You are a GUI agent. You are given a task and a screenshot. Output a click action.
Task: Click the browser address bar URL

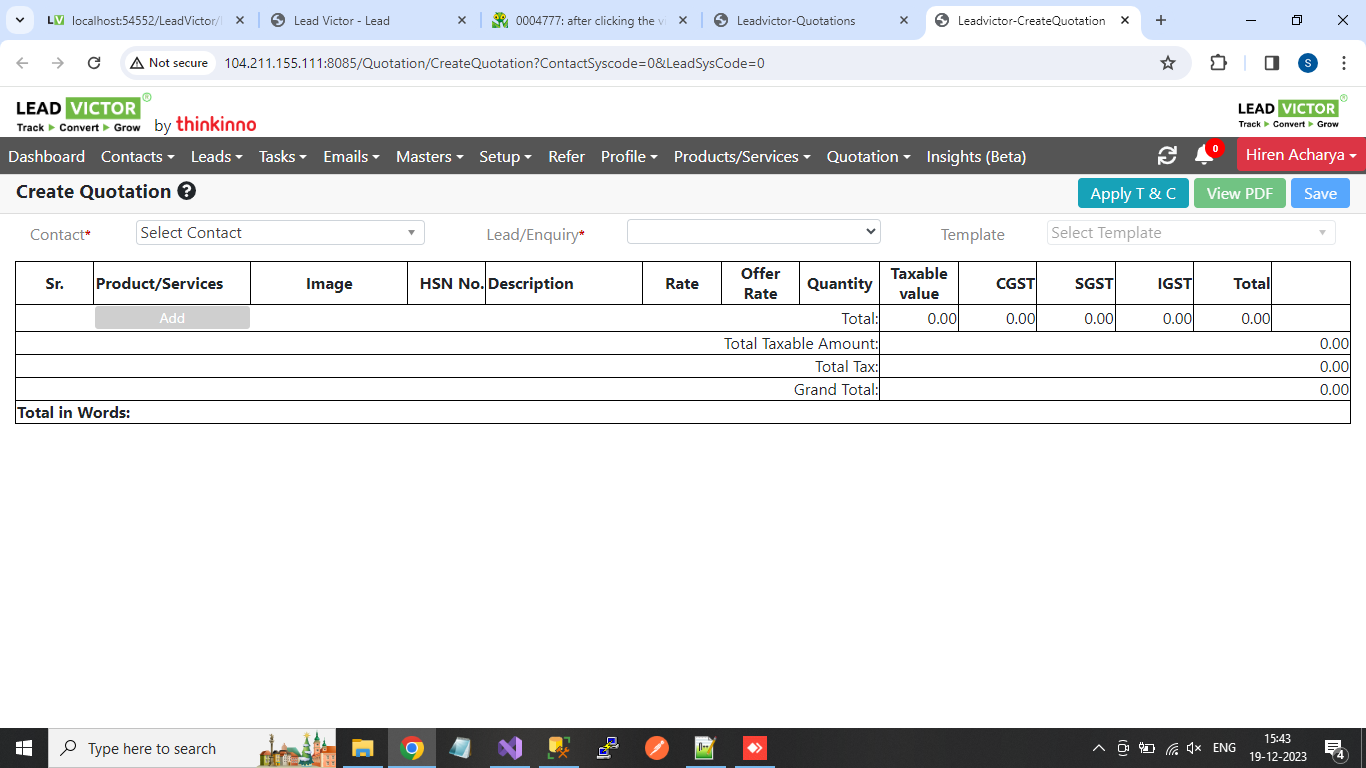(494, 63)
